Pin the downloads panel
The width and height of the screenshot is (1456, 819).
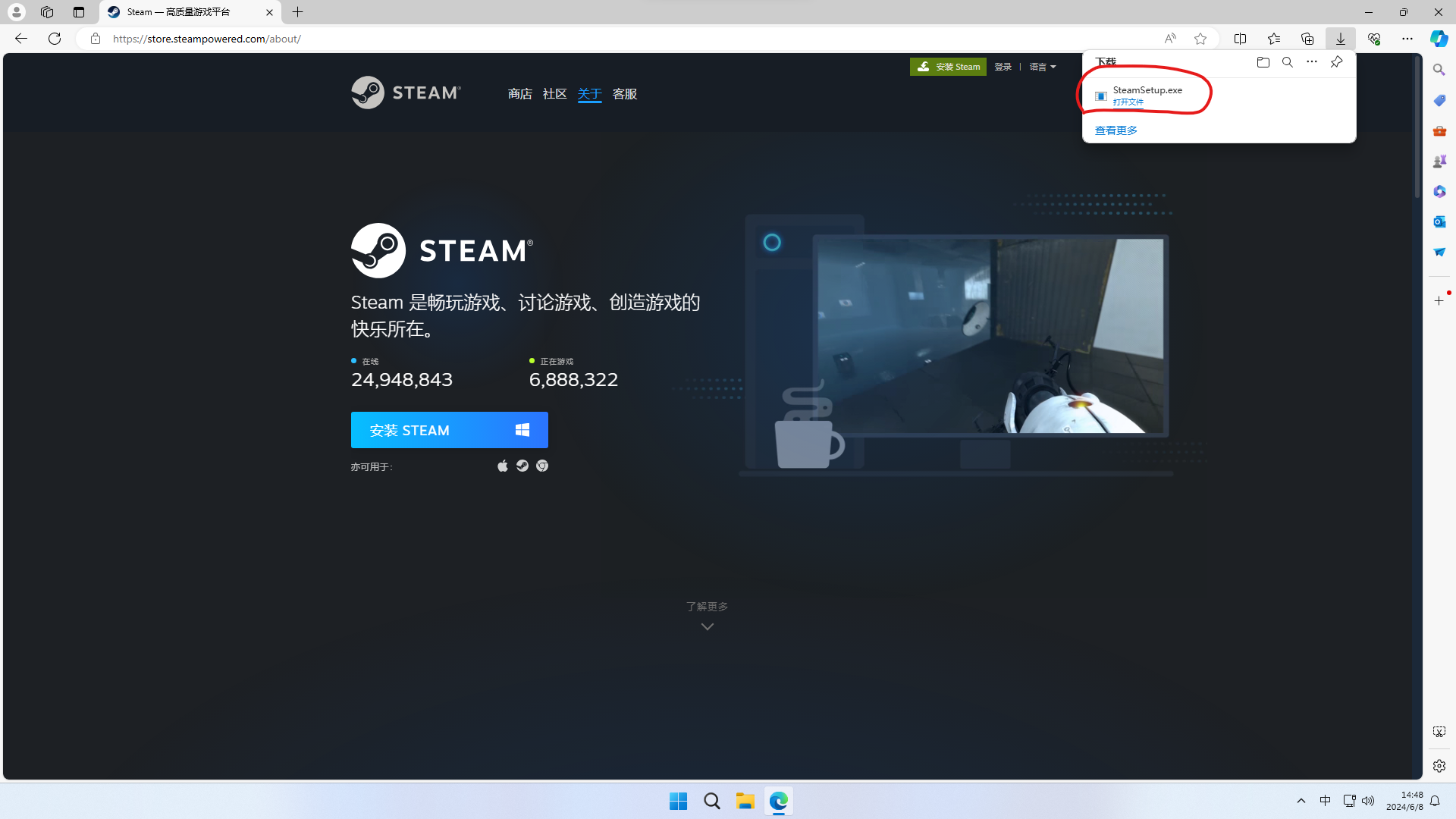click(x=1336, y=62)
